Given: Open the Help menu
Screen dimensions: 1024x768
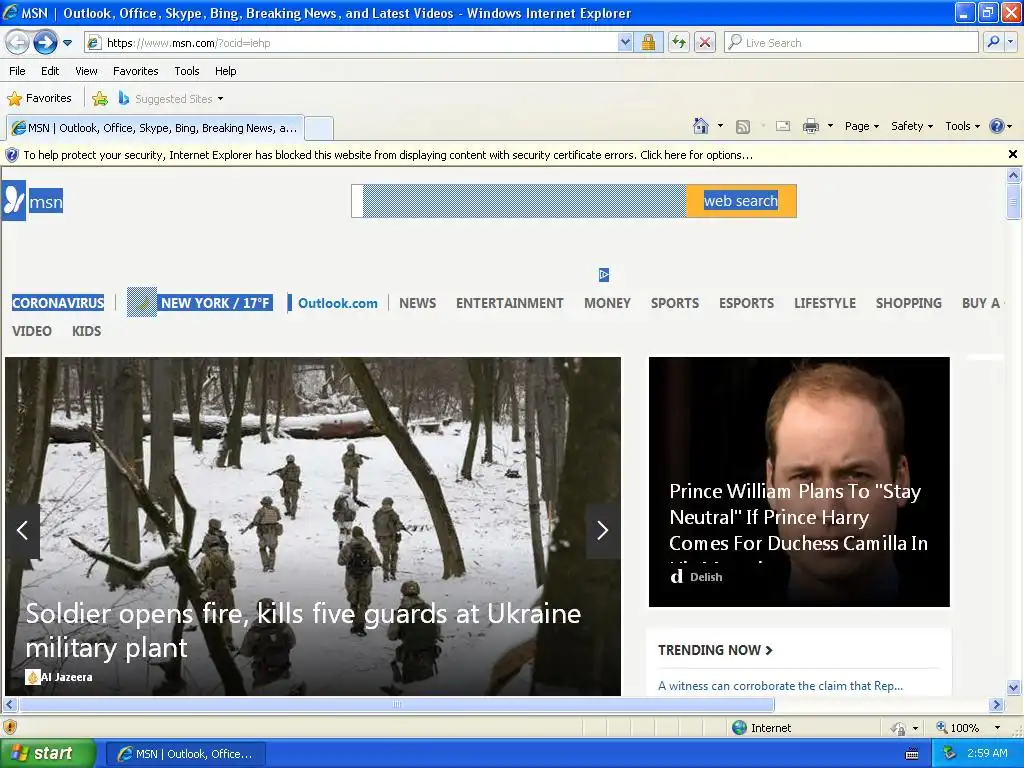Looking at the screenshot, I should tap(225, 71).
